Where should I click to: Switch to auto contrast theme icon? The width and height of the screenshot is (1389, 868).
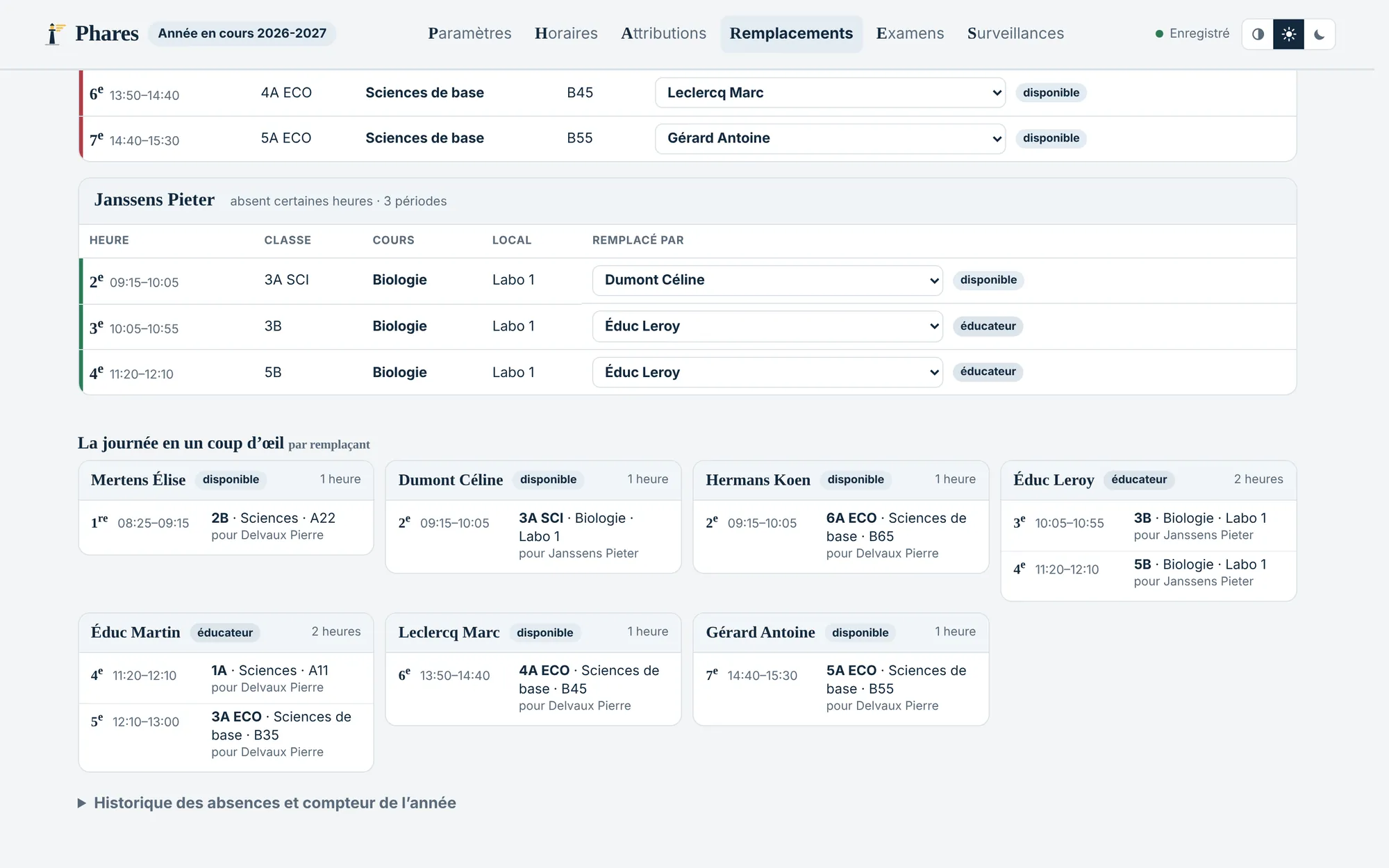point(1258,34)
